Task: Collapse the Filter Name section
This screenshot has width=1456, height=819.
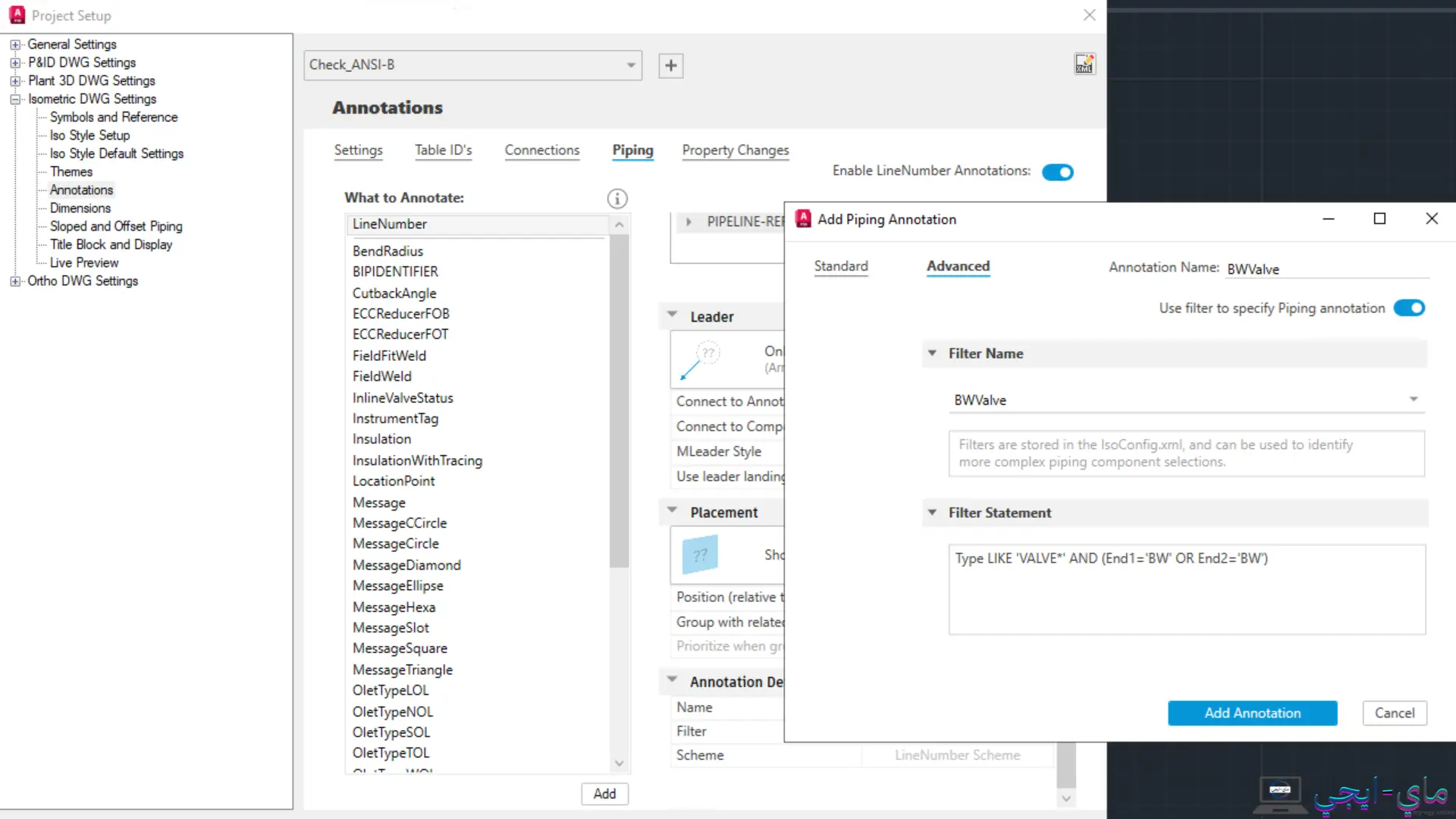Action: tap(932, 353)
